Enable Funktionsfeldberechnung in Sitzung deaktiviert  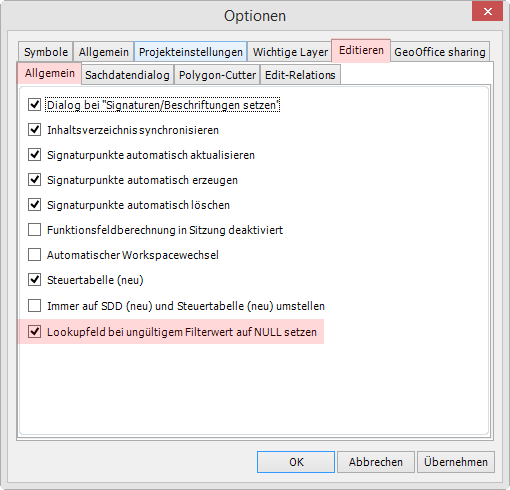point(35,230)
